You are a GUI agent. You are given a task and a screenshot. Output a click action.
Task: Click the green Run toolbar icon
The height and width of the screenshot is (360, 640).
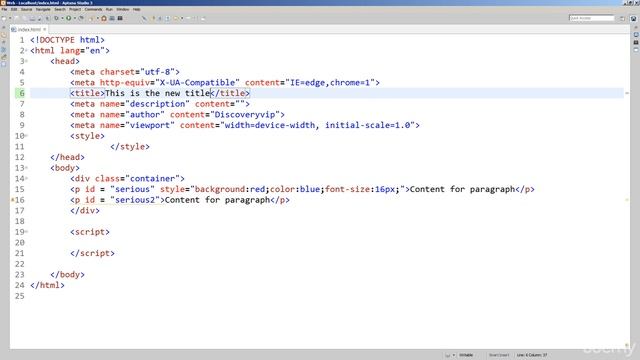click(69, 18)
